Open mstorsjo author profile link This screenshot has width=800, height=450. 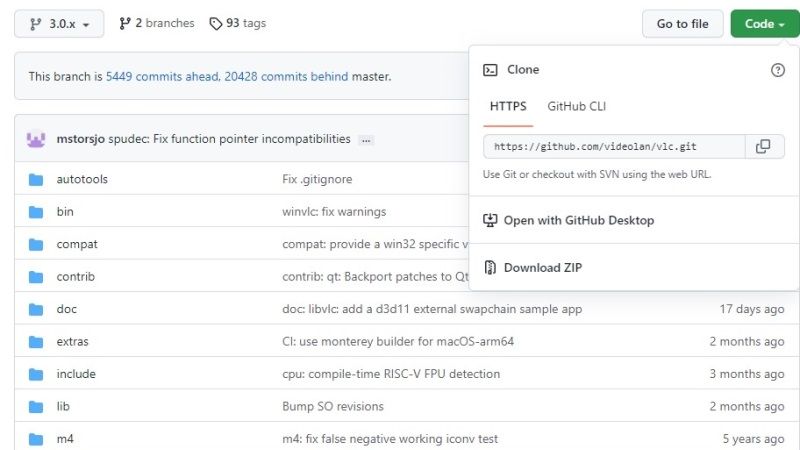(x=81, y=139)
